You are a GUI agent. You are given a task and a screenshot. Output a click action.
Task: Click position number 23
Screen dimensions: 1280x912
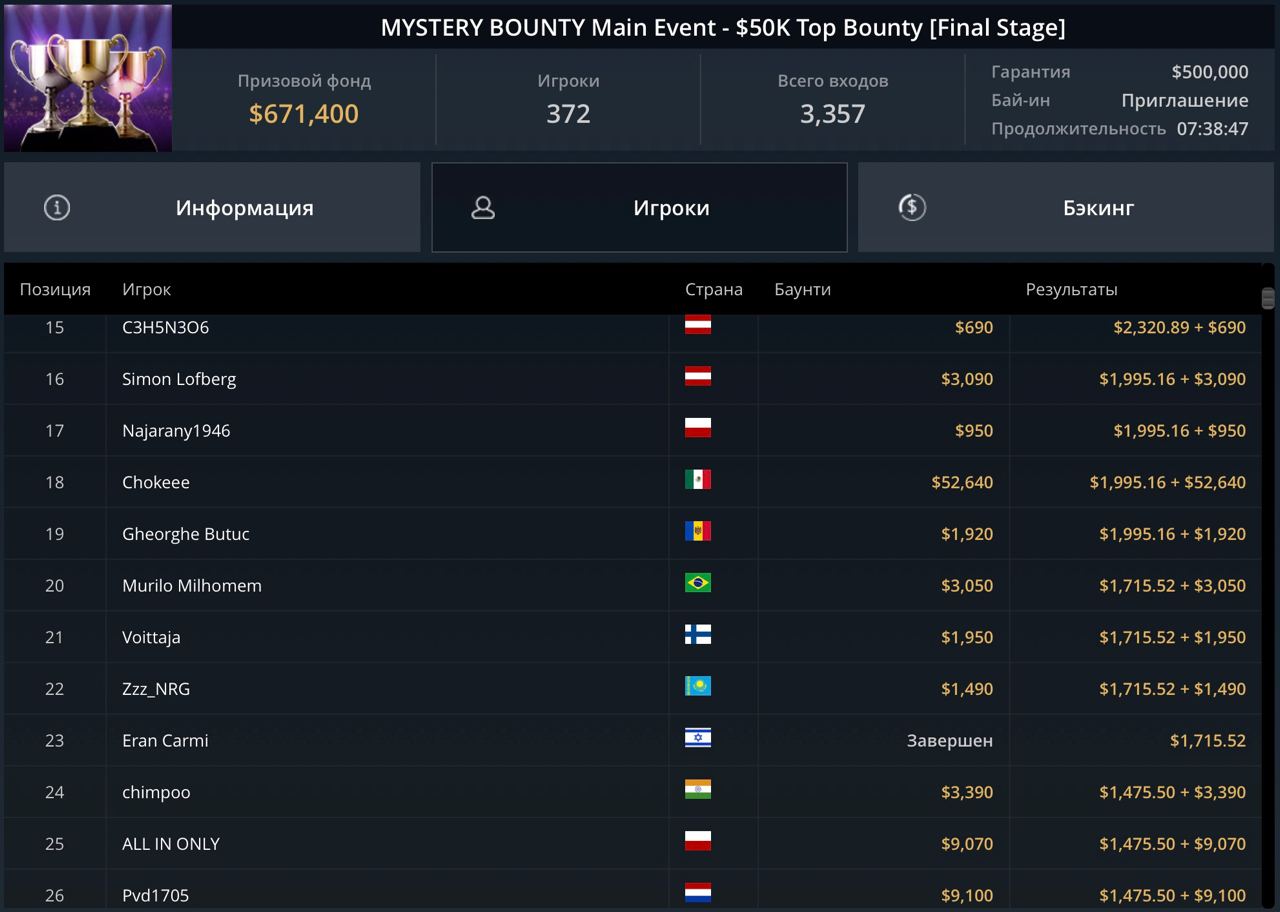55,741
